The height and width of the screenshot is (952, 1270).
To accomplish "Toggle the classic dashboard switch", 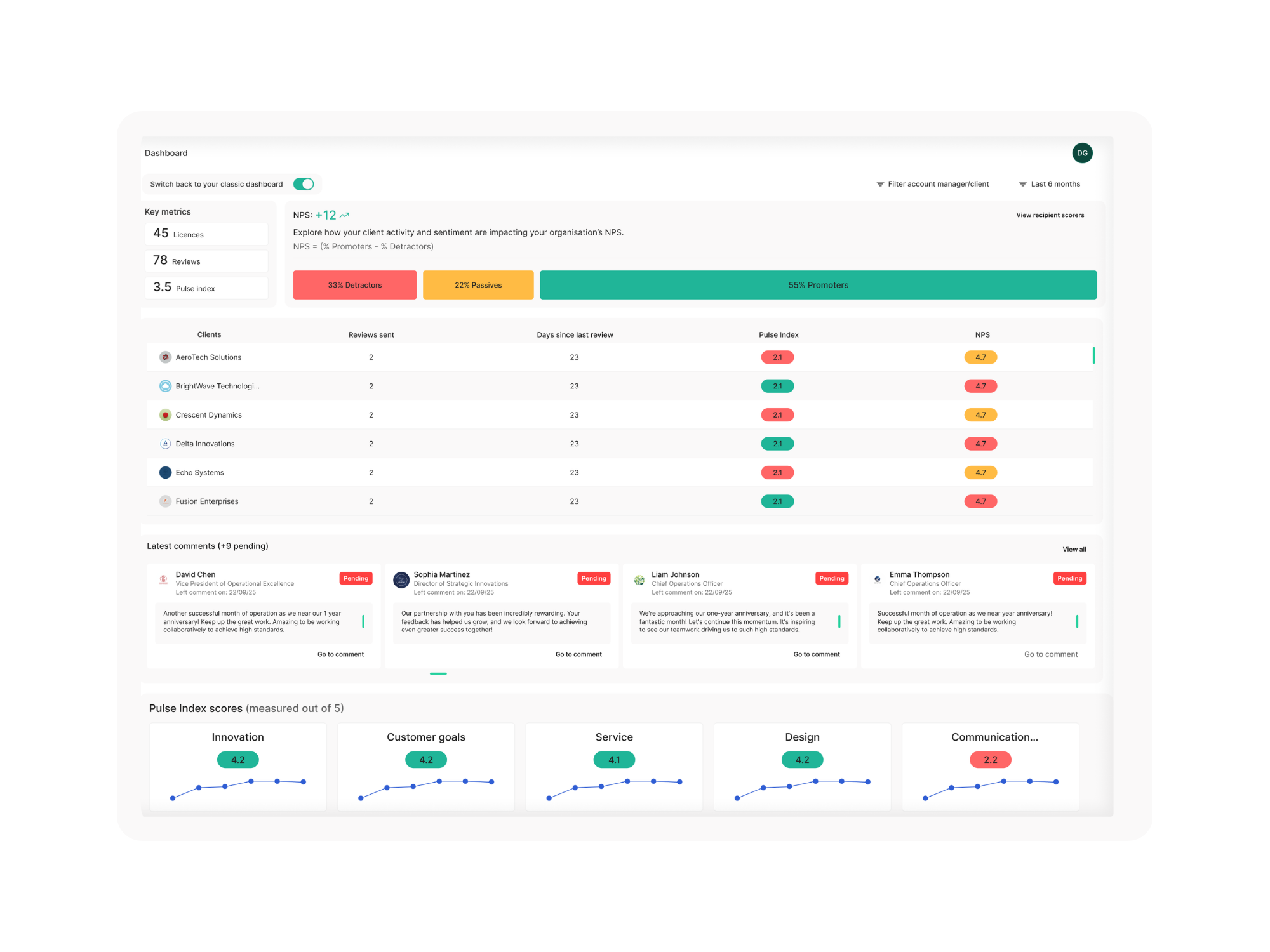I will [304, 184].
